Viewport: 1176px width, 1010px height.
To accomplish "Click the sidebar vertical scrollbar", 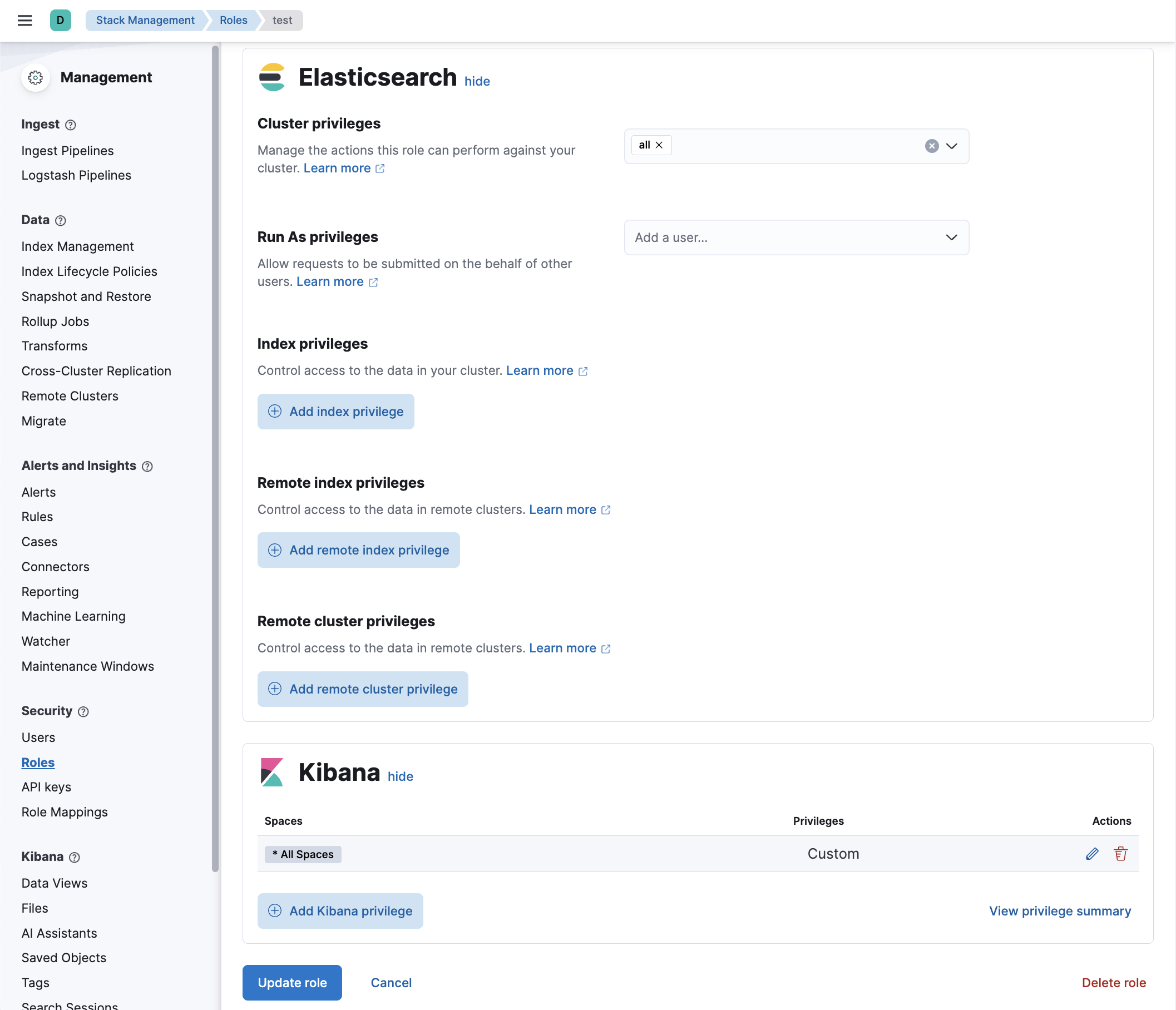I will 215,458.
